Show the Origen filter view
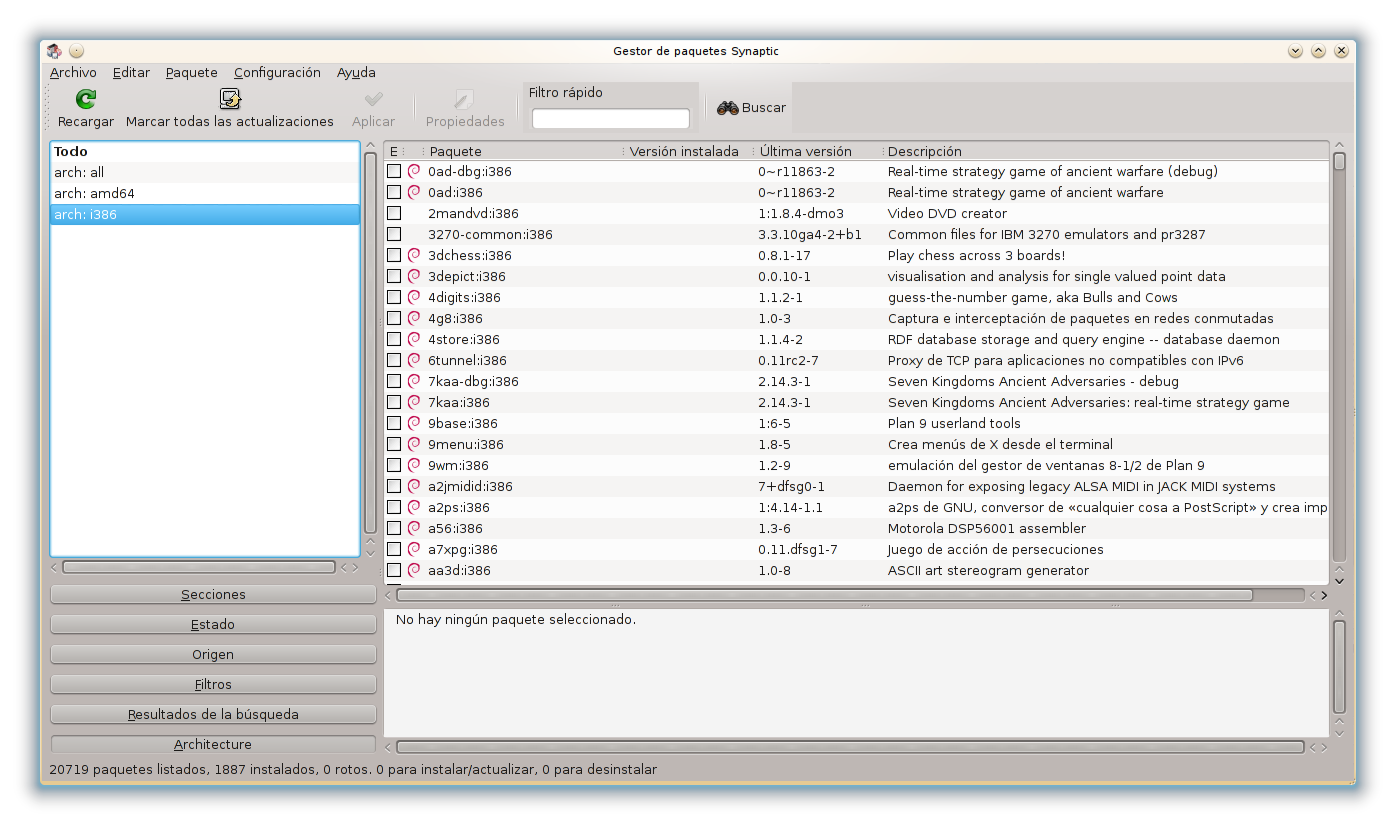The image size is (1396, 825). click(213, 654)
